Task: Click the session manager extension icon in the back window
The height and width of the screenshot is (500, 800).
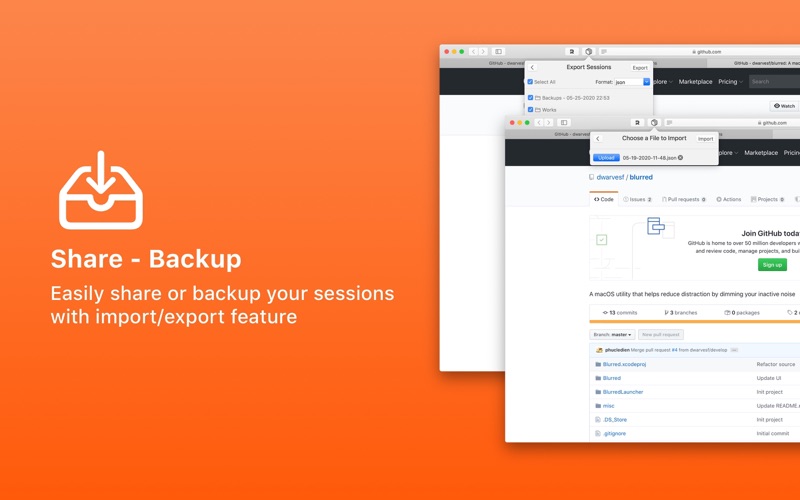Action: click(x=588, y=52)
